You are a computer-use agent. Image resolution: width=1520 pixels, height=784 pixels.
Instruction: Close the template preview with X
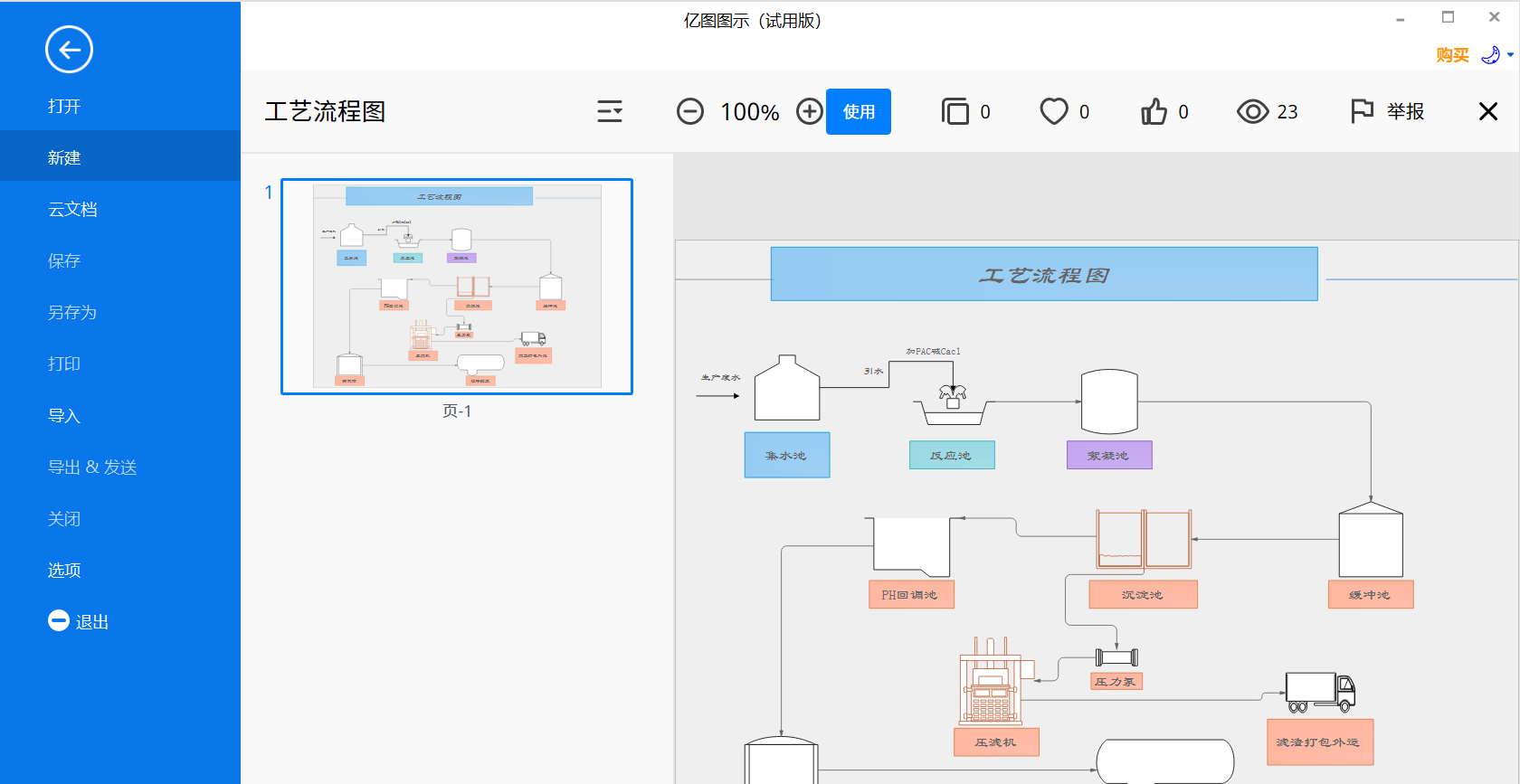[x=1488, y=111]
